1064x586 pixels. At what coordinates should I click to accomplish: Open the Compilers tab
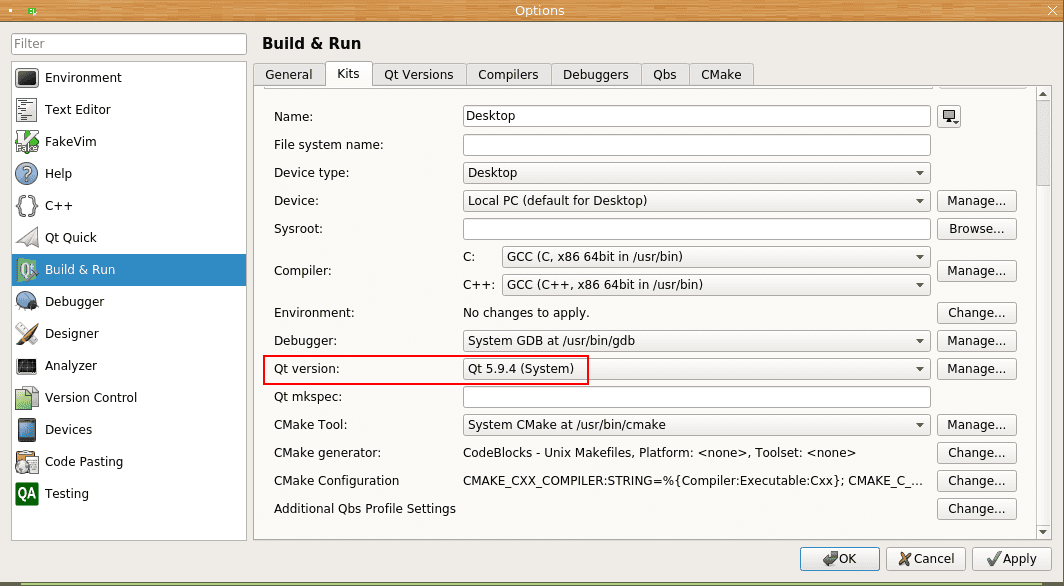508,75
